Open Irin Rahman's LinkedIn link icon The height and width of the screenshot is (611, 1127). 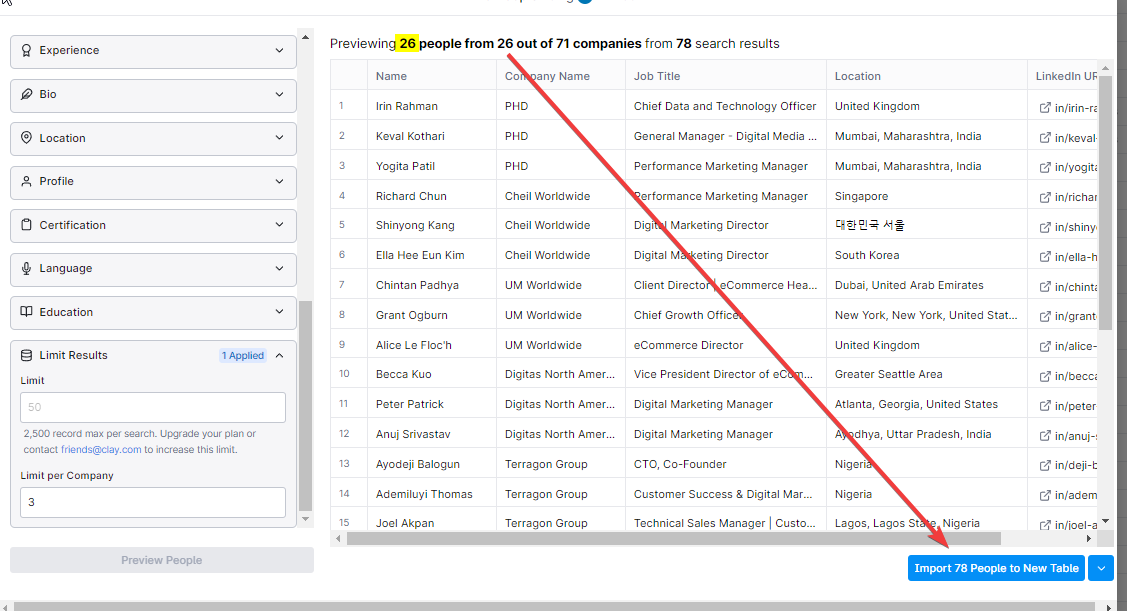(x=1045, y=107)
